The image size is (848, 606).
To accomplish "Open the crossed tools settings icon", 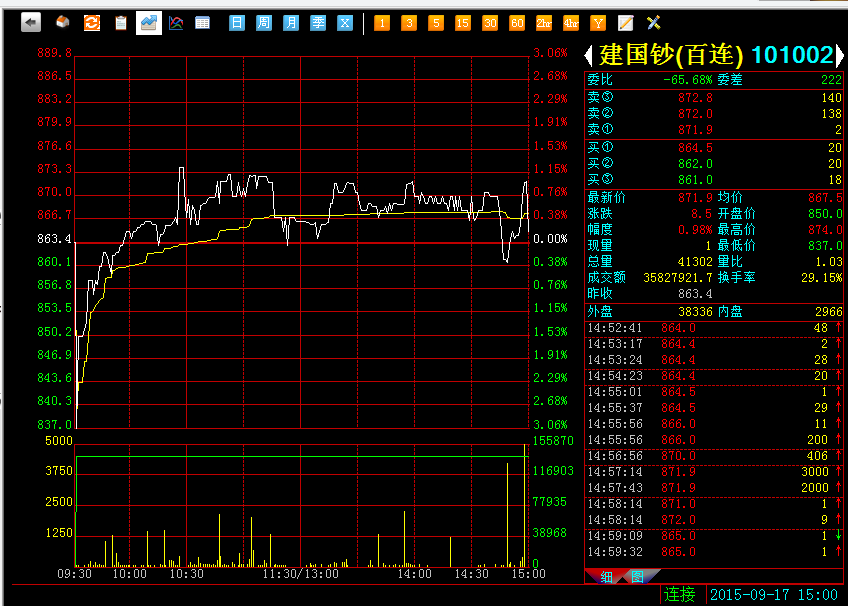I will coord(653,22).
